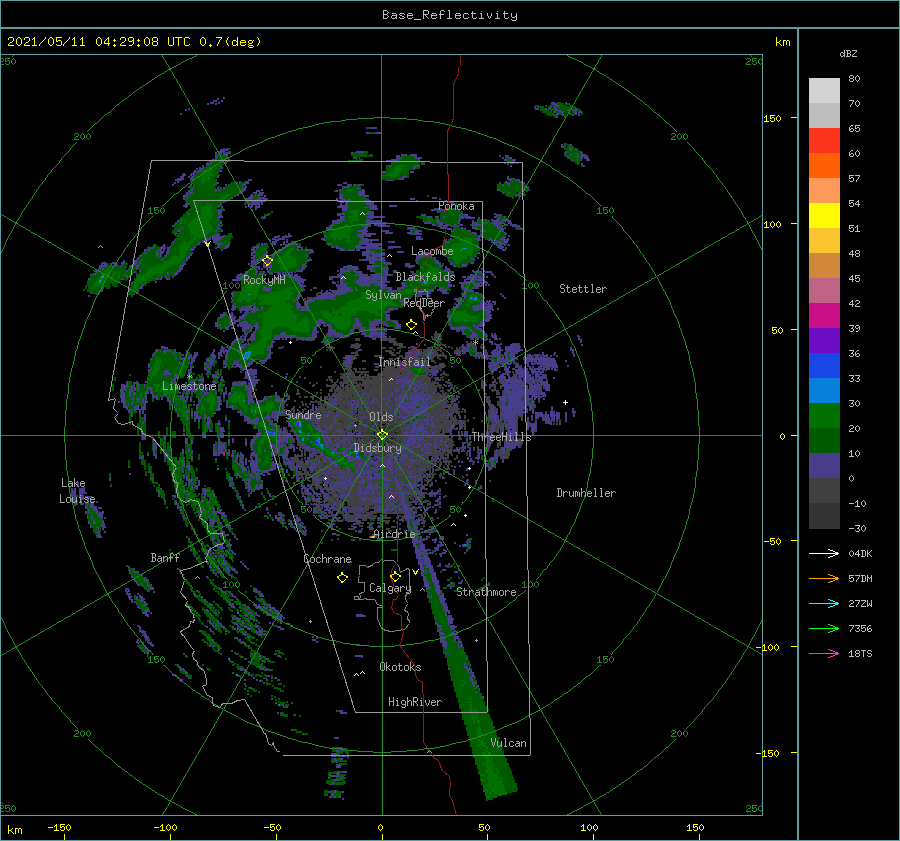Click the magenta 18TS arrow legend
Image resolution: width=900 pixels, height=841 pixels.
(x=824, y=653)
